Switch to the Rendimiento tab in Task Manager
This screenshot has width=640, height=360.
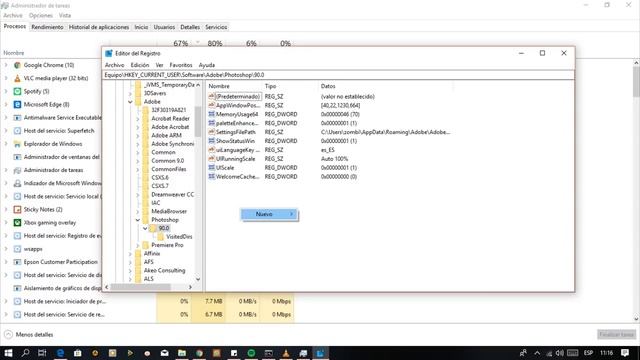pos(47,27)
